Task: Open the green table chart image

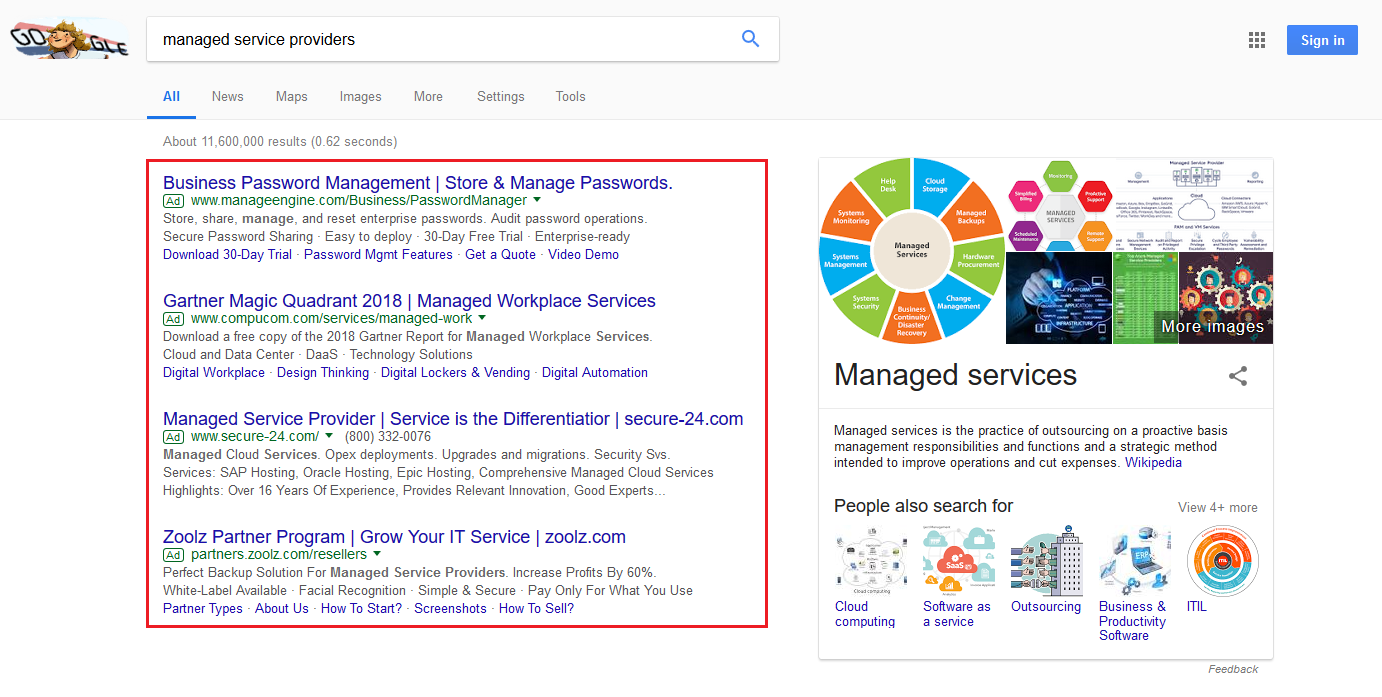Action: (x=1146, y=298)
